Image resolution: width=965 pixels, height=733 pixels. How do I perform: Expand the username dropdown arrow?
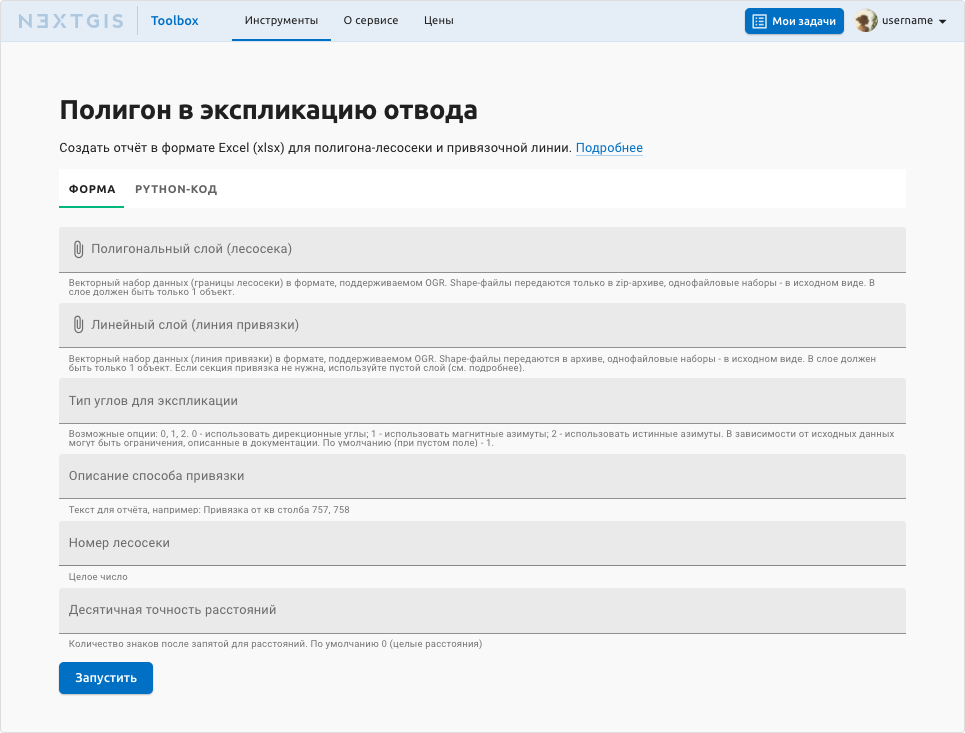pyautogui.click(x=942, y=22)
